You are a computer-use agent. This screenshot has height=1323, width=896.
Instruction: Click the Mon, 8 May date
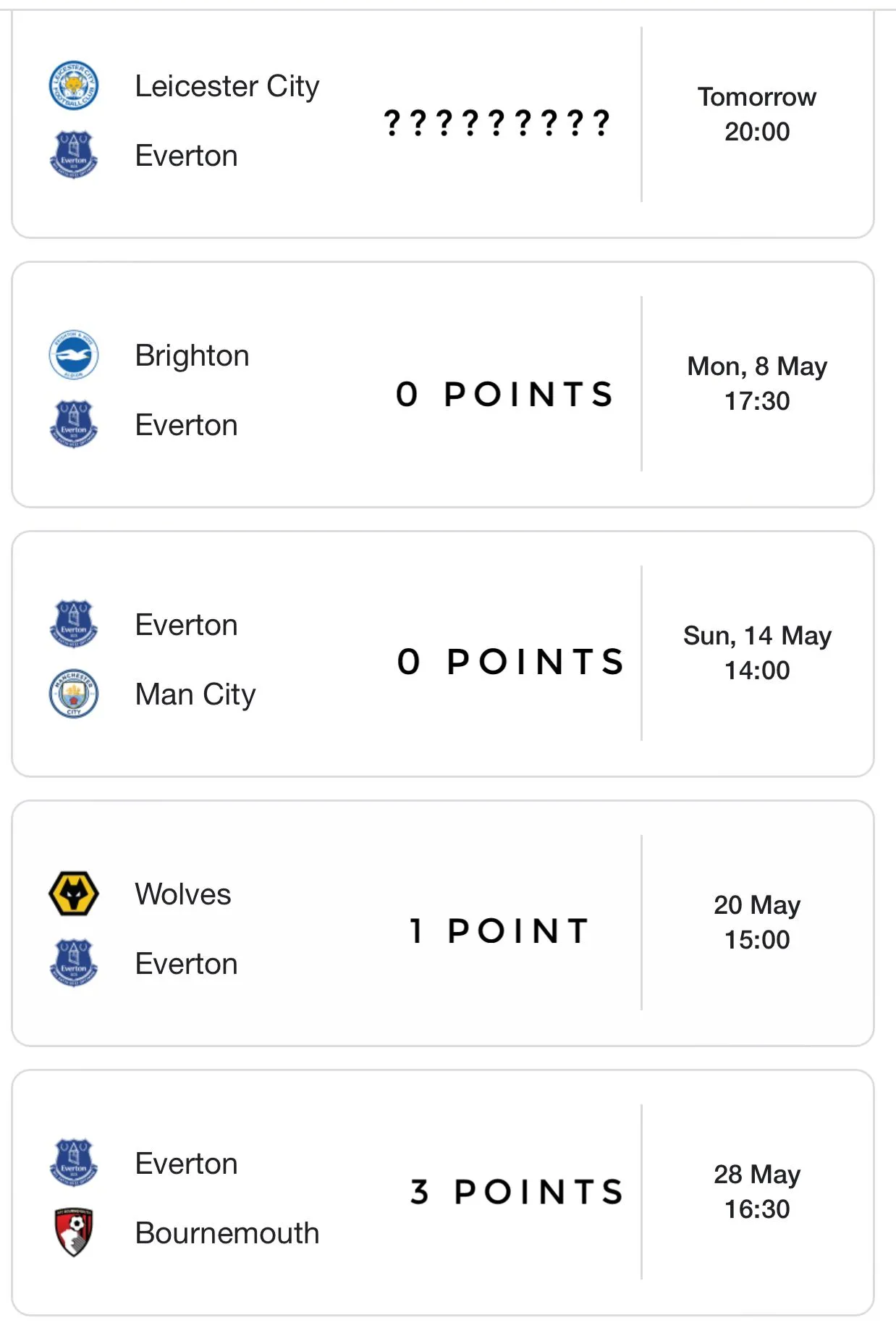pyautogui.click(x=756, y=366)
